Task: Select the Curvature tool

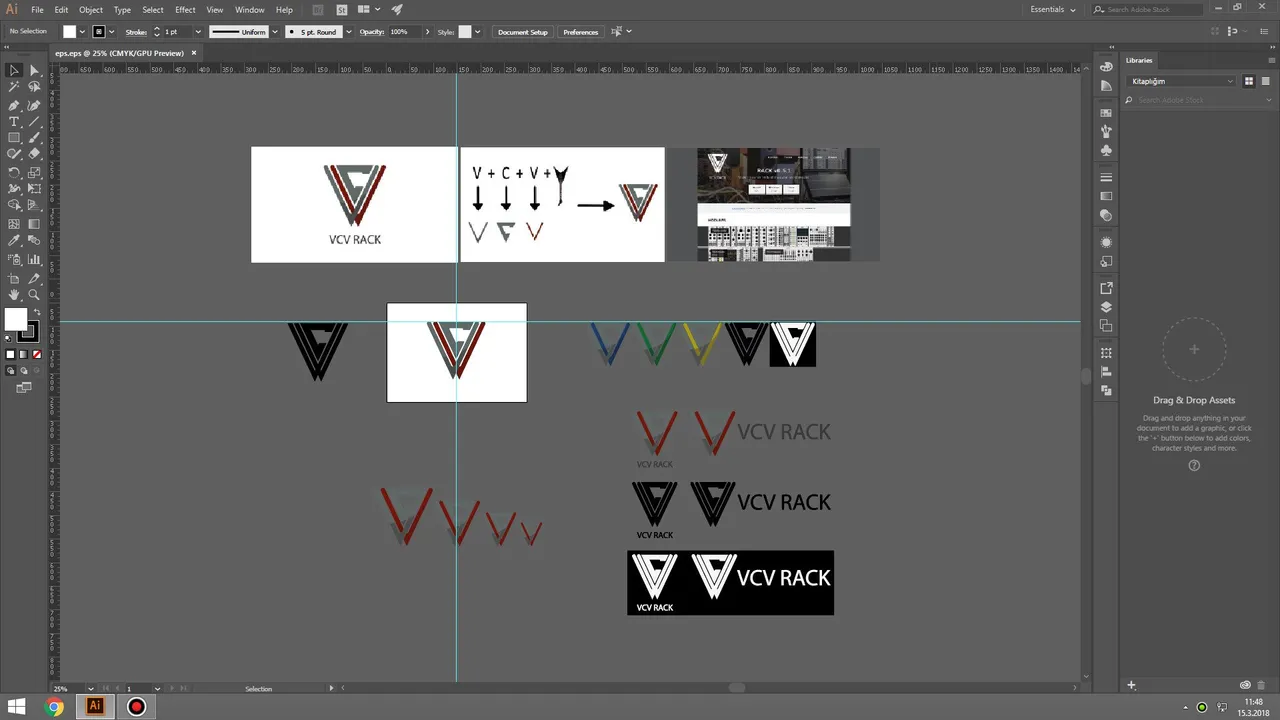Action: pos(34,104)
